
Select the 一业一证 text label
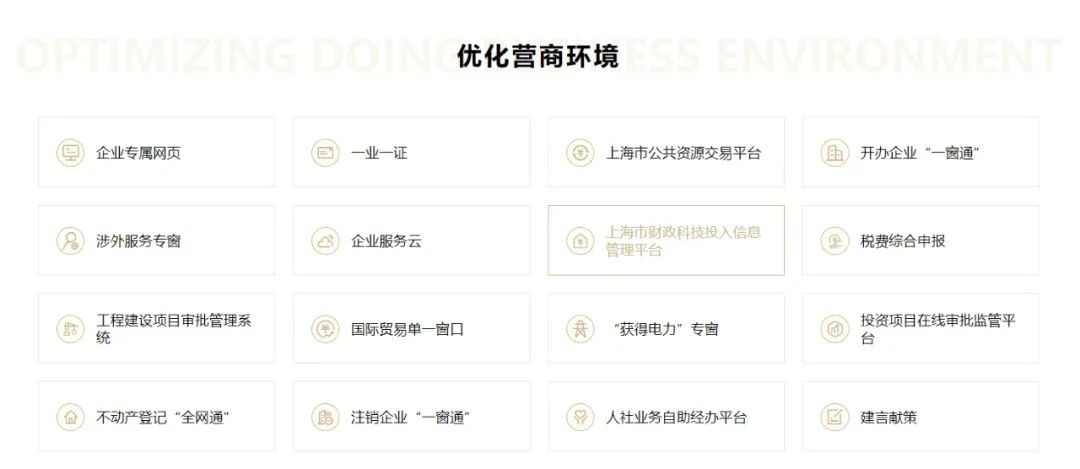[x=380, y=153]
